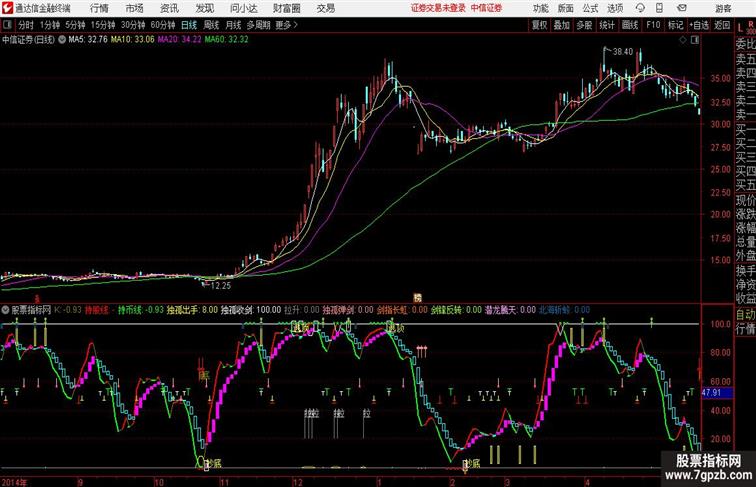Click the 12.25 low price marker
The height and width of the screenshot is (487, 756).
[x=221, y=285]
